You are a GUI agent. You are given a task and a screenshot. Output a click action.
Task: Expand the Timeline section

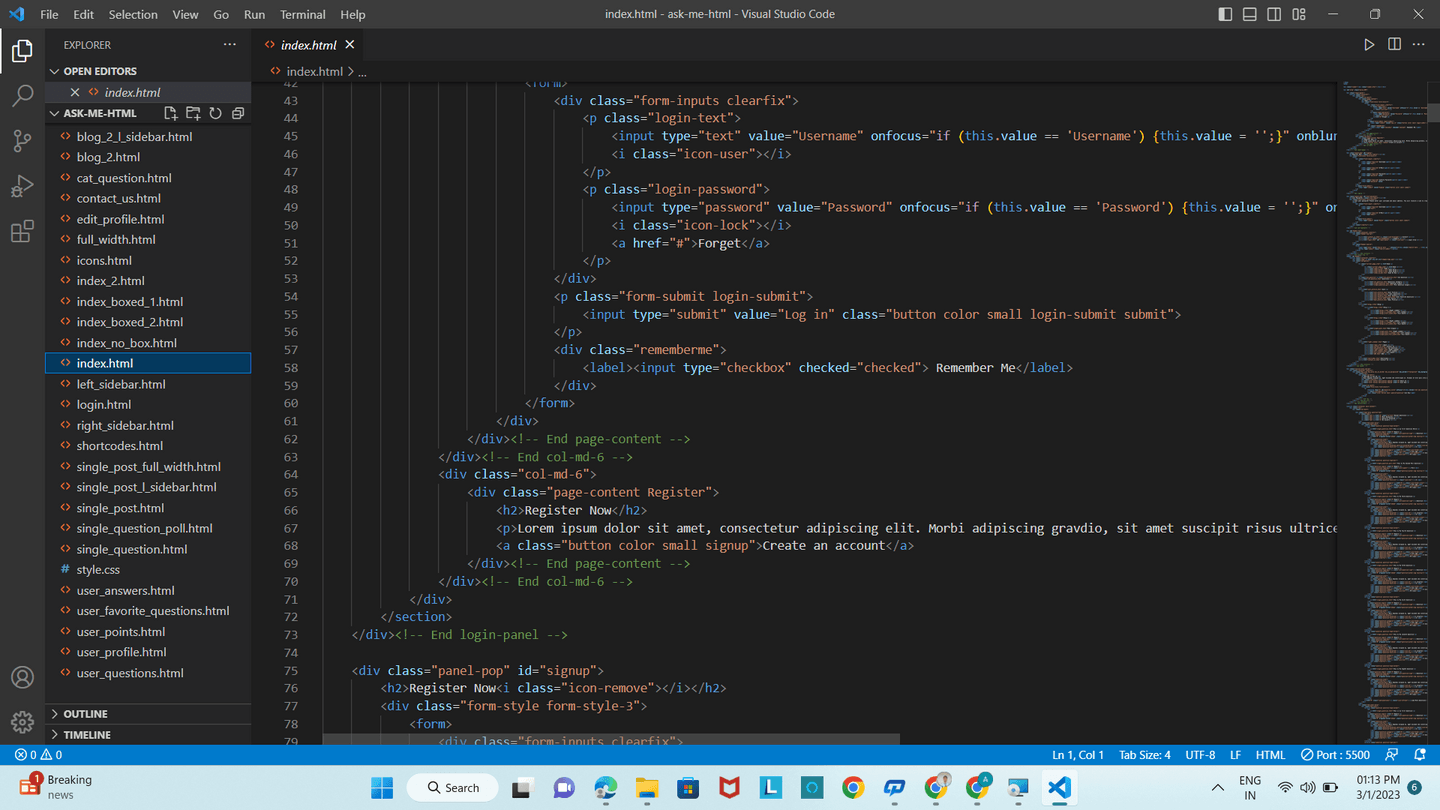coord(148,735)
